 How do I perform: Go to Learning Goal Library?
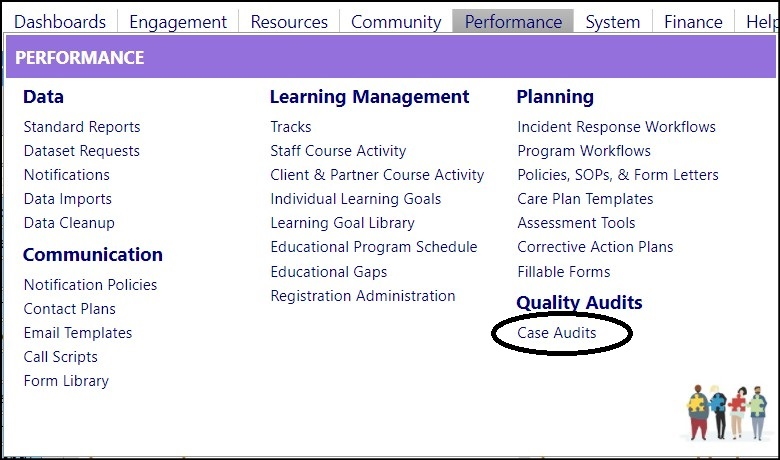pyautogui.click(x=342, y=223)
